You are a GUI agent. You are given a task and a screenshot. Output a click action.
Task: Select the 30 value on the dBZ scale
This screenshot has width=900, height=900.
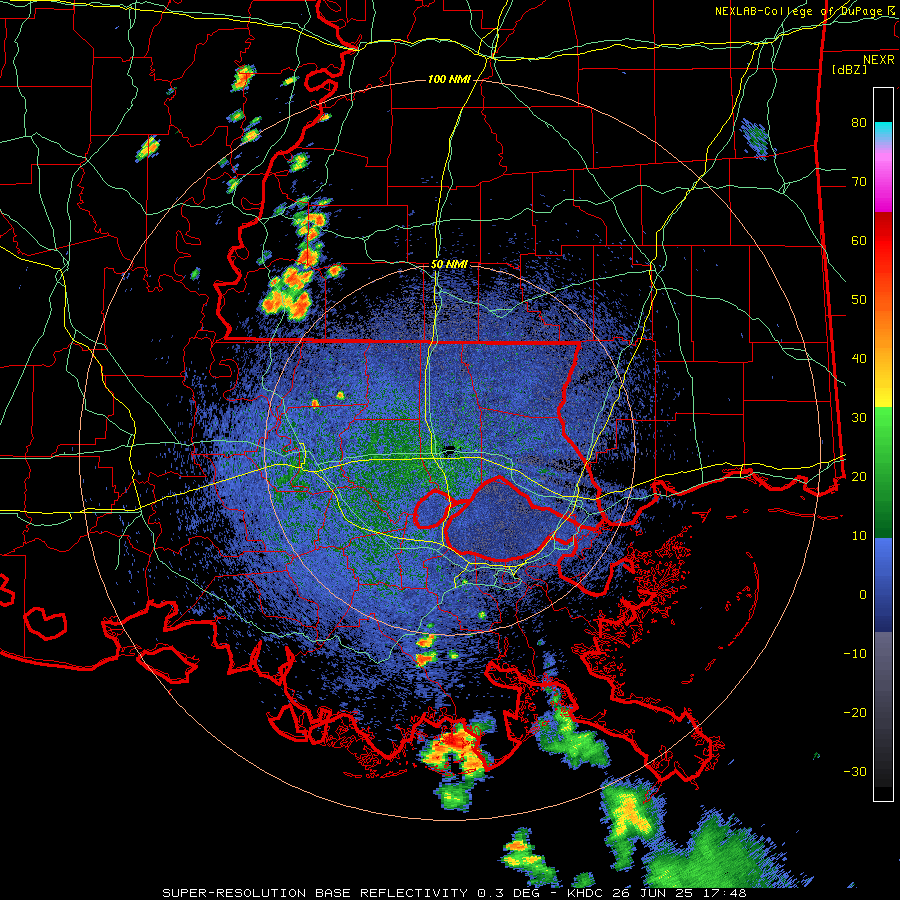[x=859, y=418]
